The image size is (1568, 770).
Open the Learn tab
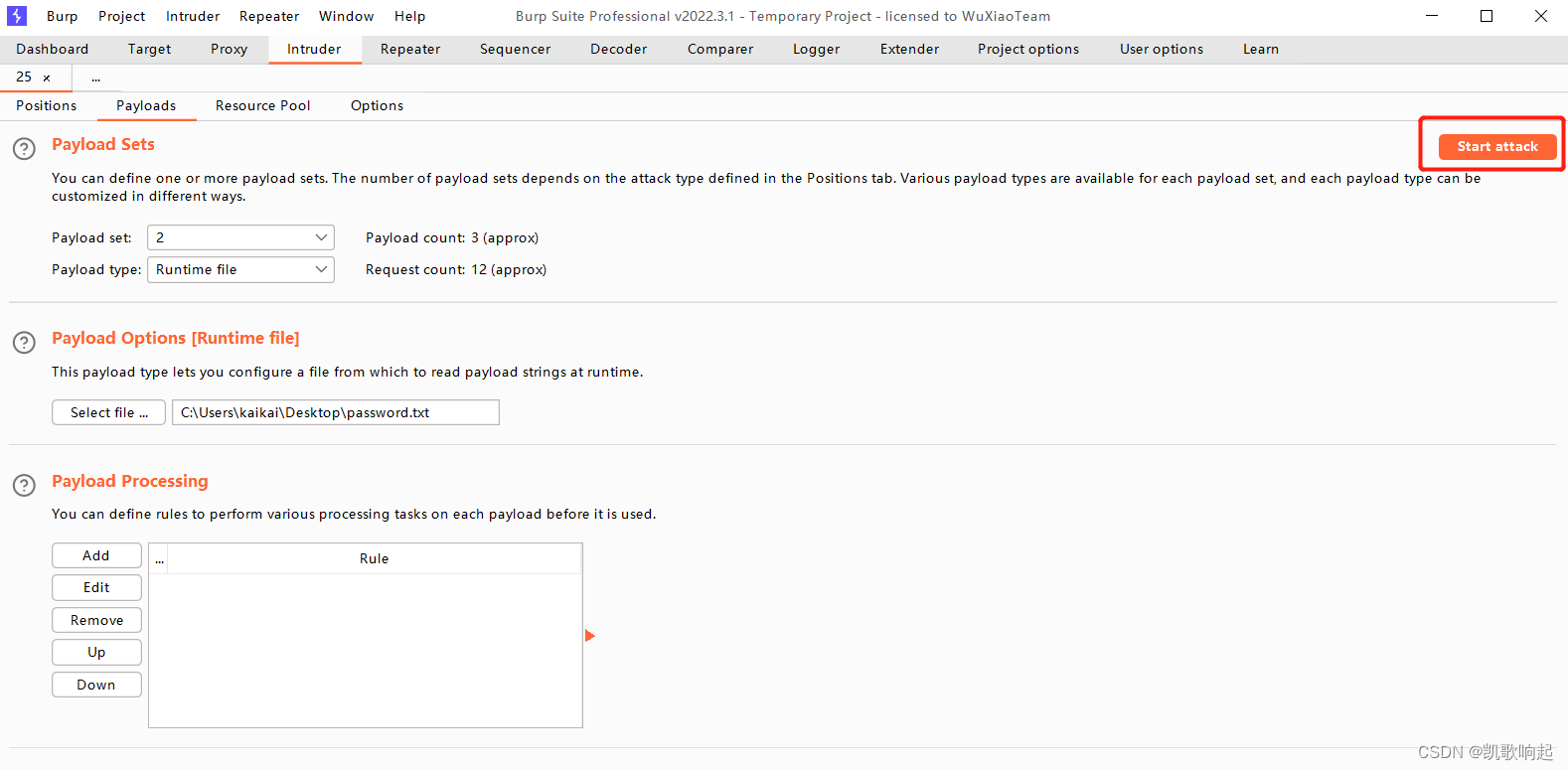(1261, 49)
